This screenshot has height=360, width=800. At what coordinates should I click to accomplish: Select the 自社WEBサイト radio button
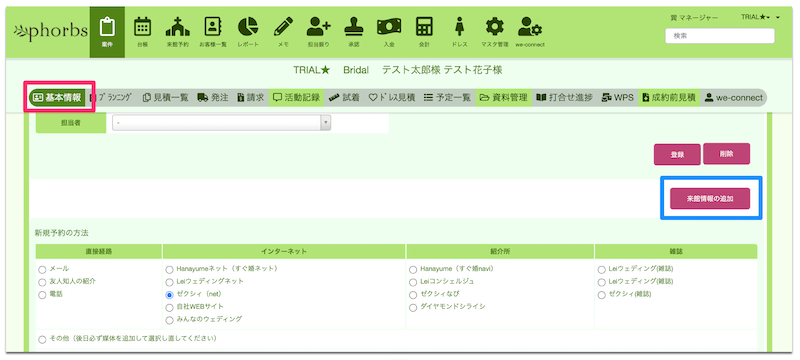169,307
